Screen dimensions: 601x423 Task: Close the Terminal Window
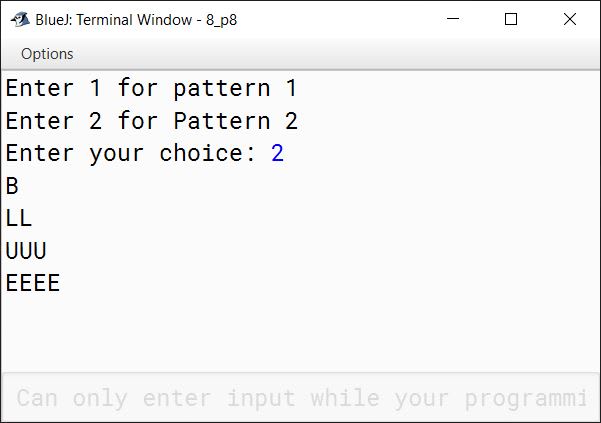click(570, 19)
